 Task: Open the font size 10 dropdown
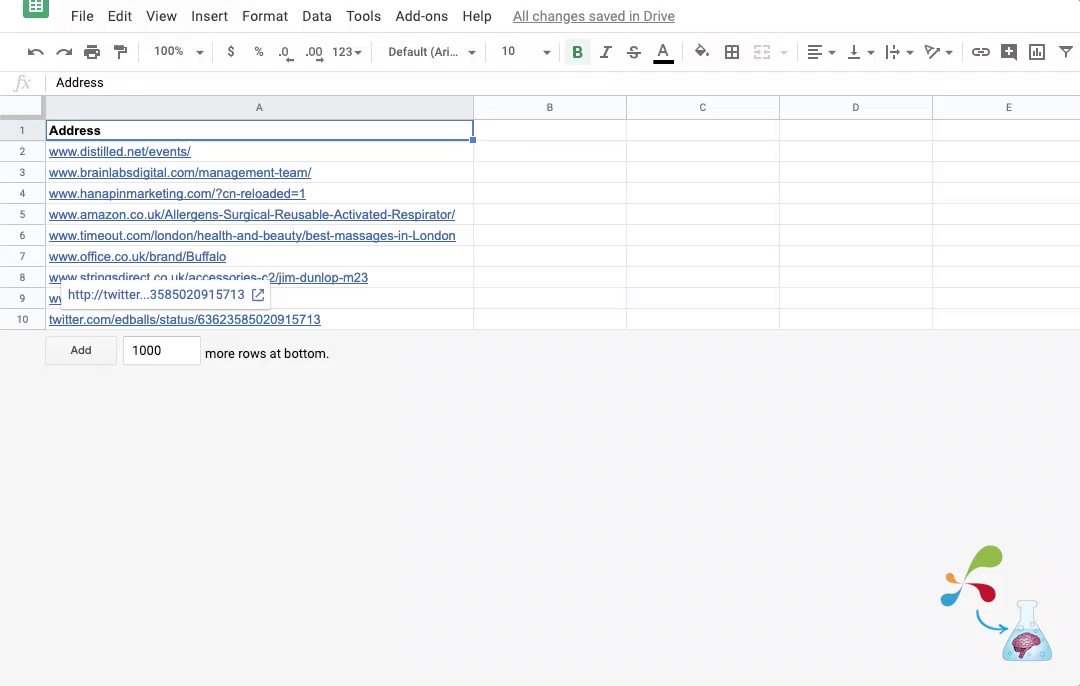[x=526, y=52]
